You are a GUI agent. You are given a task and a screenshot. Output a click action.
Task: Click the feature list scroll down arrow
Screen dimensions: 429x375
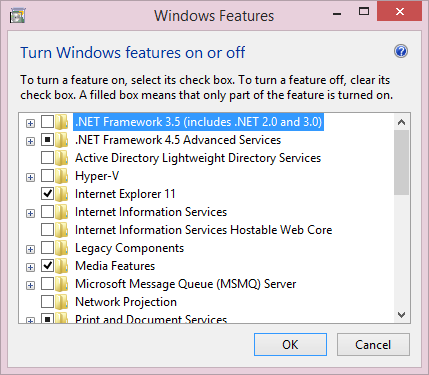pyautogui.click(x=401, y=314)
